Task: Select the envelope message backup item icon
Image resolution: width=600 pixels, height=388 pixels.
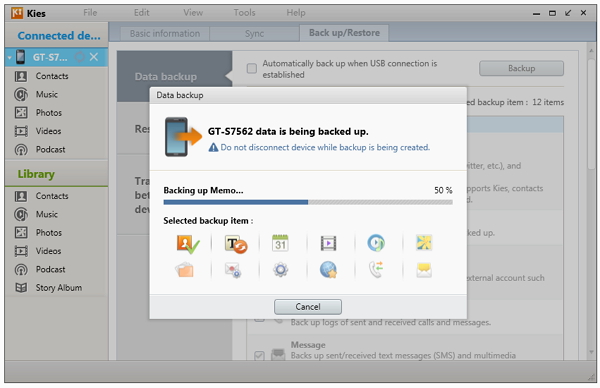Action: 424,270
